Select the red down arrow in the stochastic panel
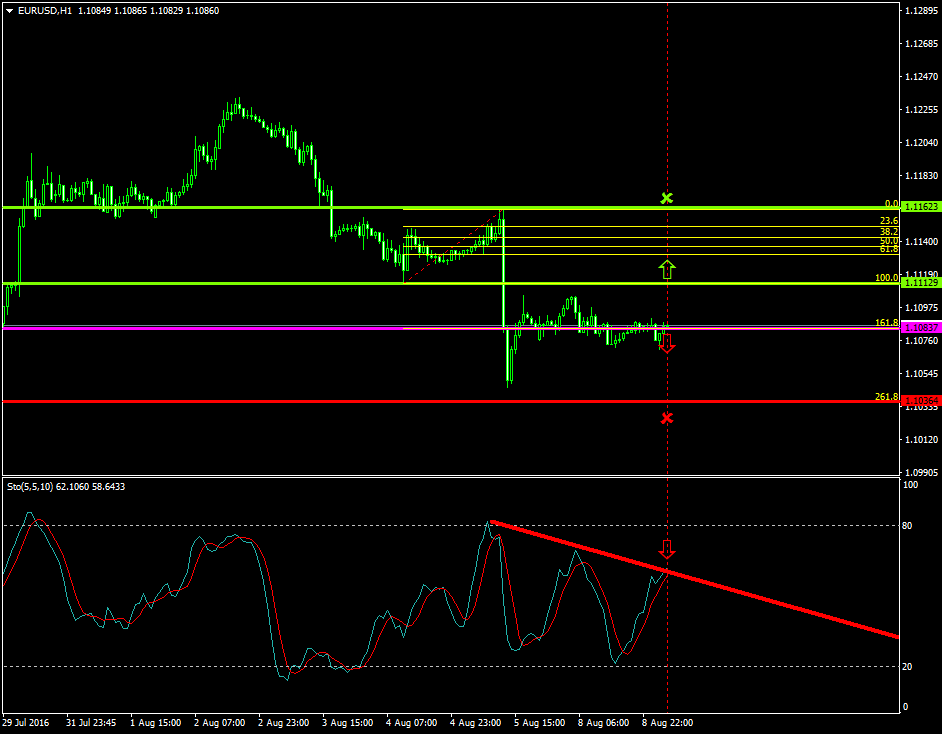Screen dimensions: 942x734 (x=667, y=548)
